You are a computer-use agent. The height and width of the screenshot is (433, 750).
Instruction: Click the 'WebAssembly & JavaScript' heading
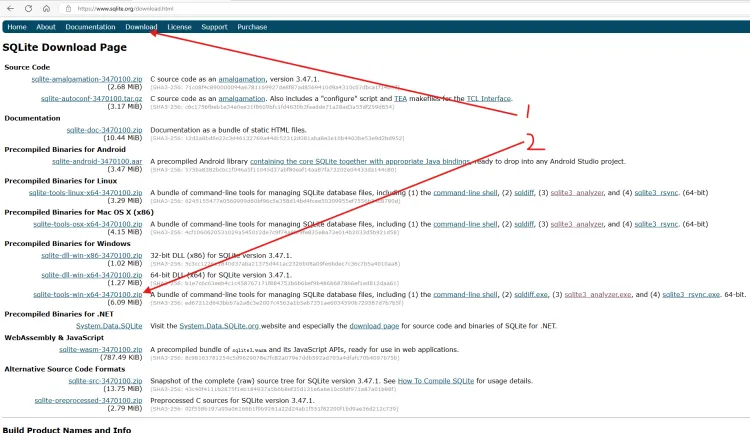[x=54, y=337]
